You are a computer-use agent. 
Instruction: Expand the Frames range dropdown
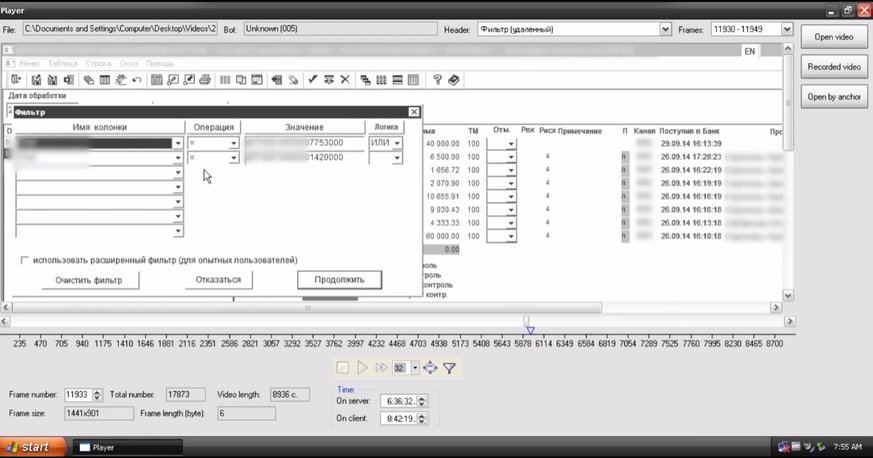pos(786,29)
